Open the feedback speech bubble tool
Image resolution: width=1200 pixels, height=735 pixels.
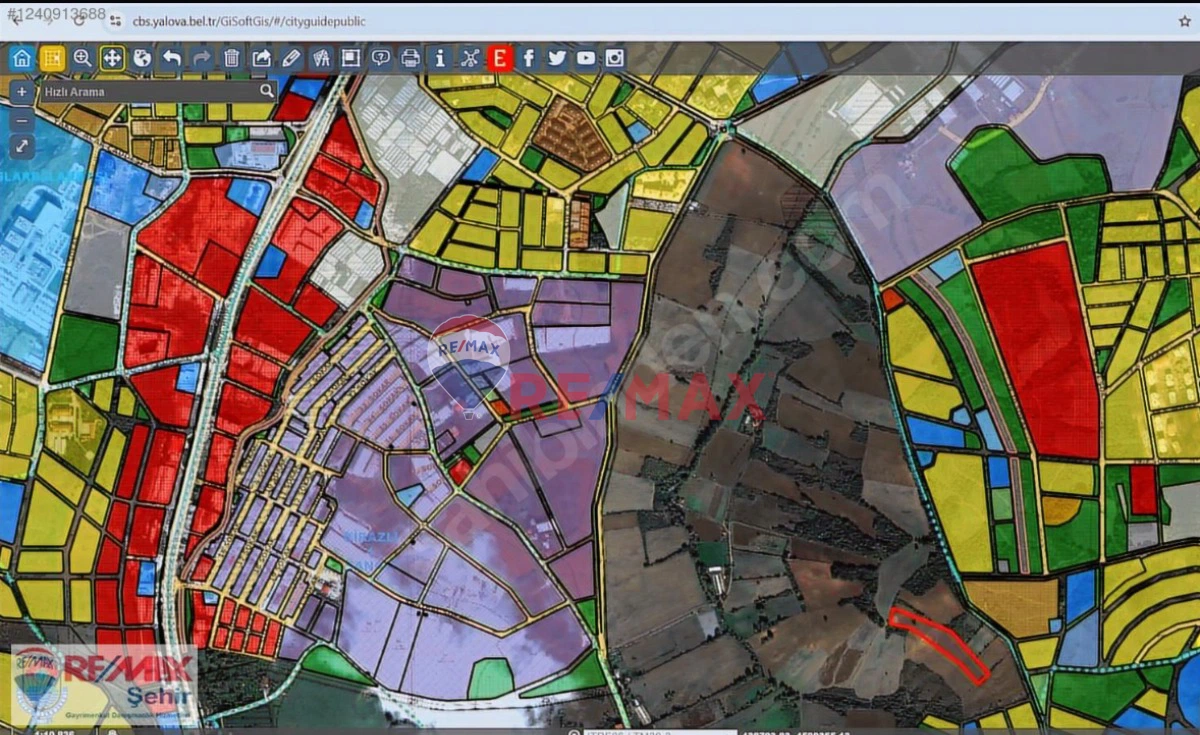[381, 58]
